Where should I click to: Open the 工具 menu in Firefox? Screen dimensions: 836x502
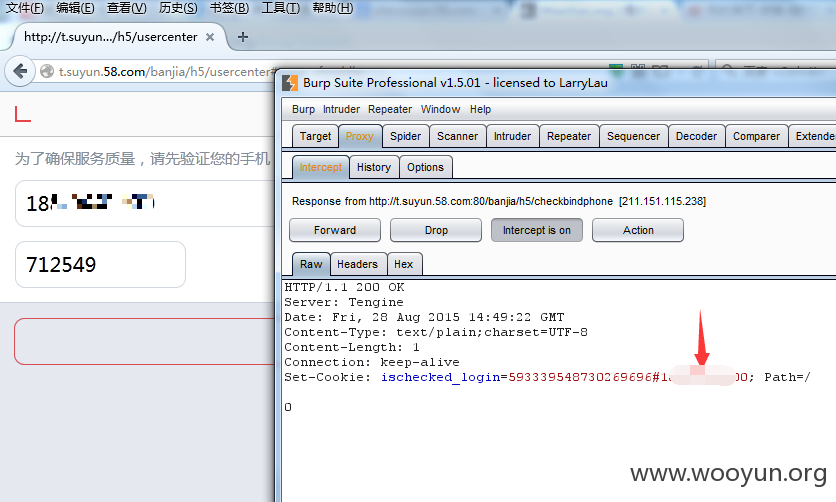point(280,7)
